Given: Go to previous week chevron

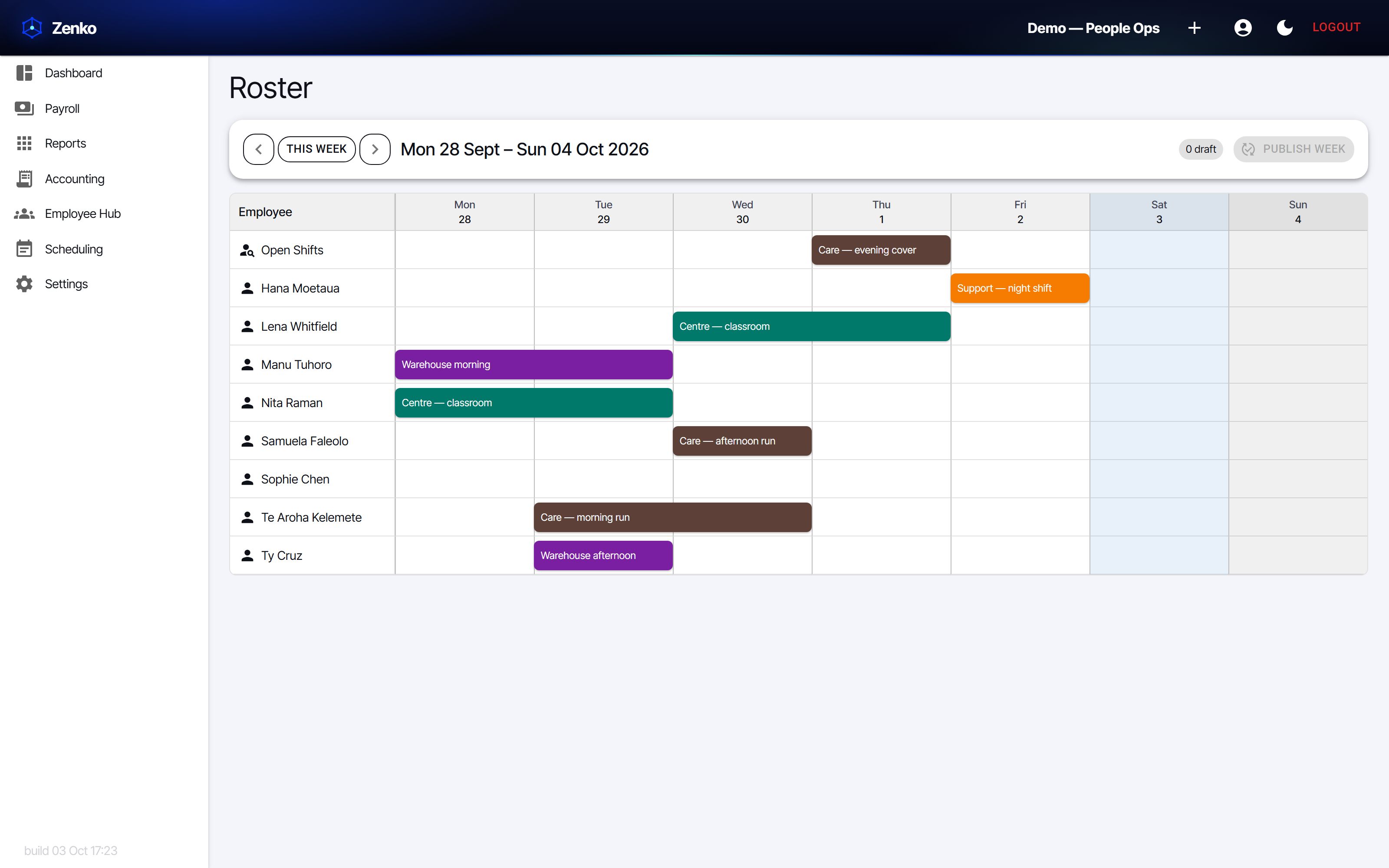Looking at the screenshot, I should click(258, 149).
